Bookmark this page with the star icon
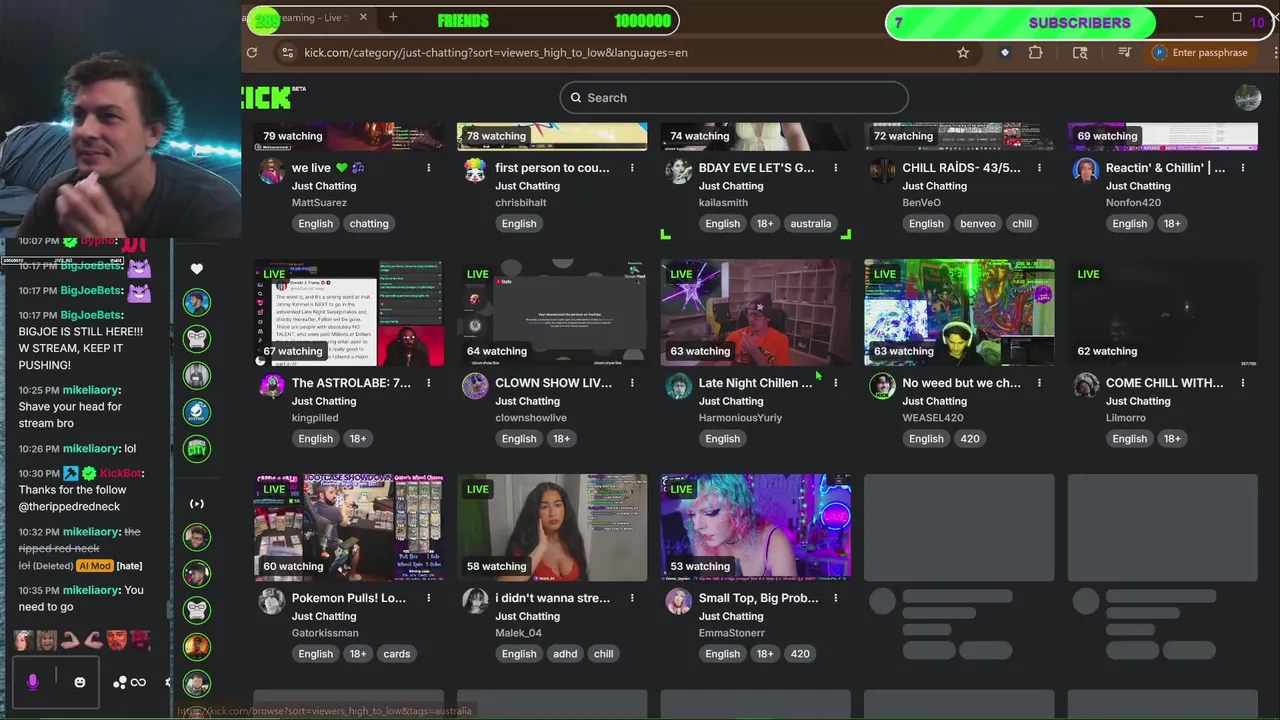1280x720 pixels. tap(963, 53)
